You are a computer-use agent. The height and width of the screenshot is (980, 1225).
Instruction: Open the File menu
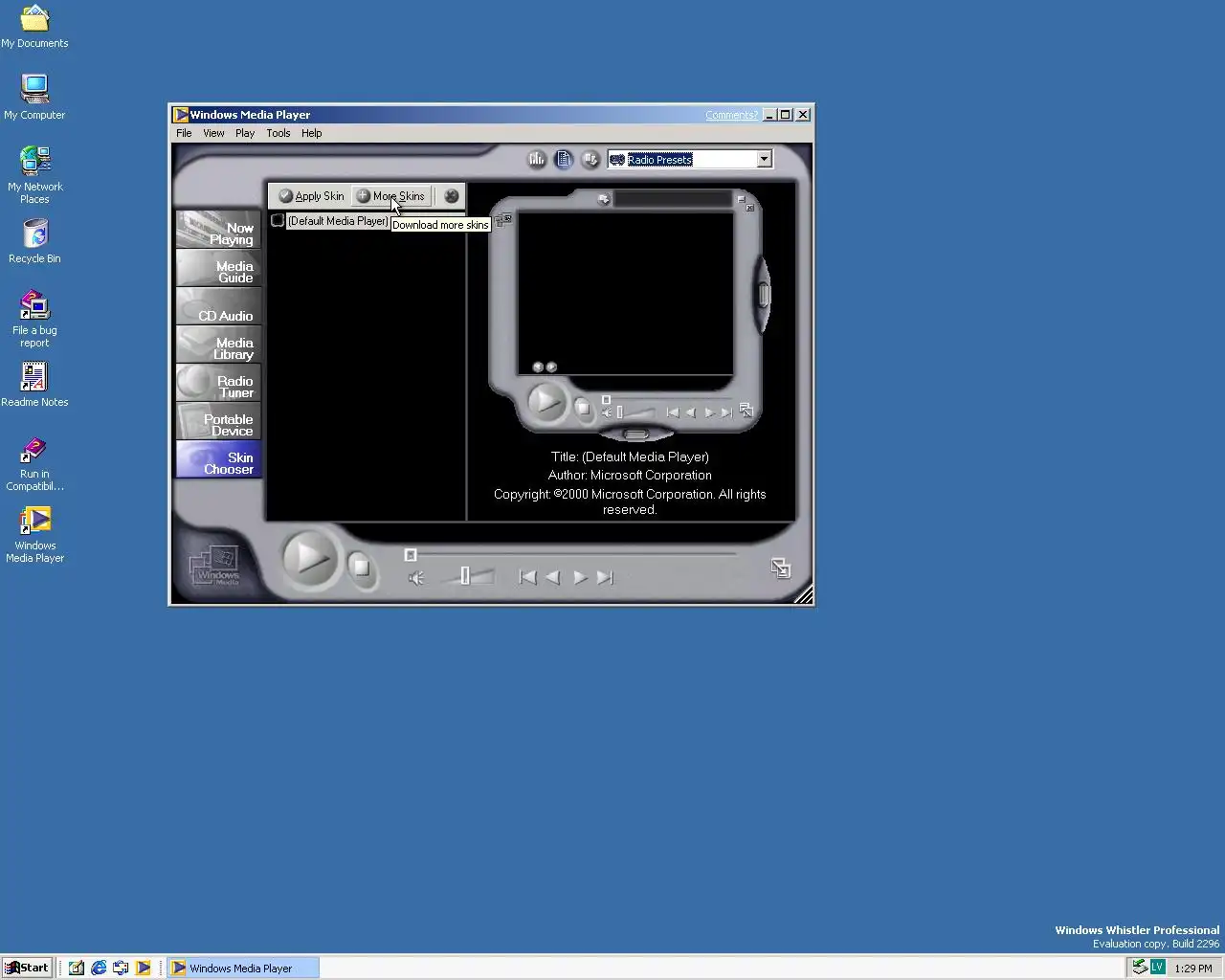coord(184,133)
